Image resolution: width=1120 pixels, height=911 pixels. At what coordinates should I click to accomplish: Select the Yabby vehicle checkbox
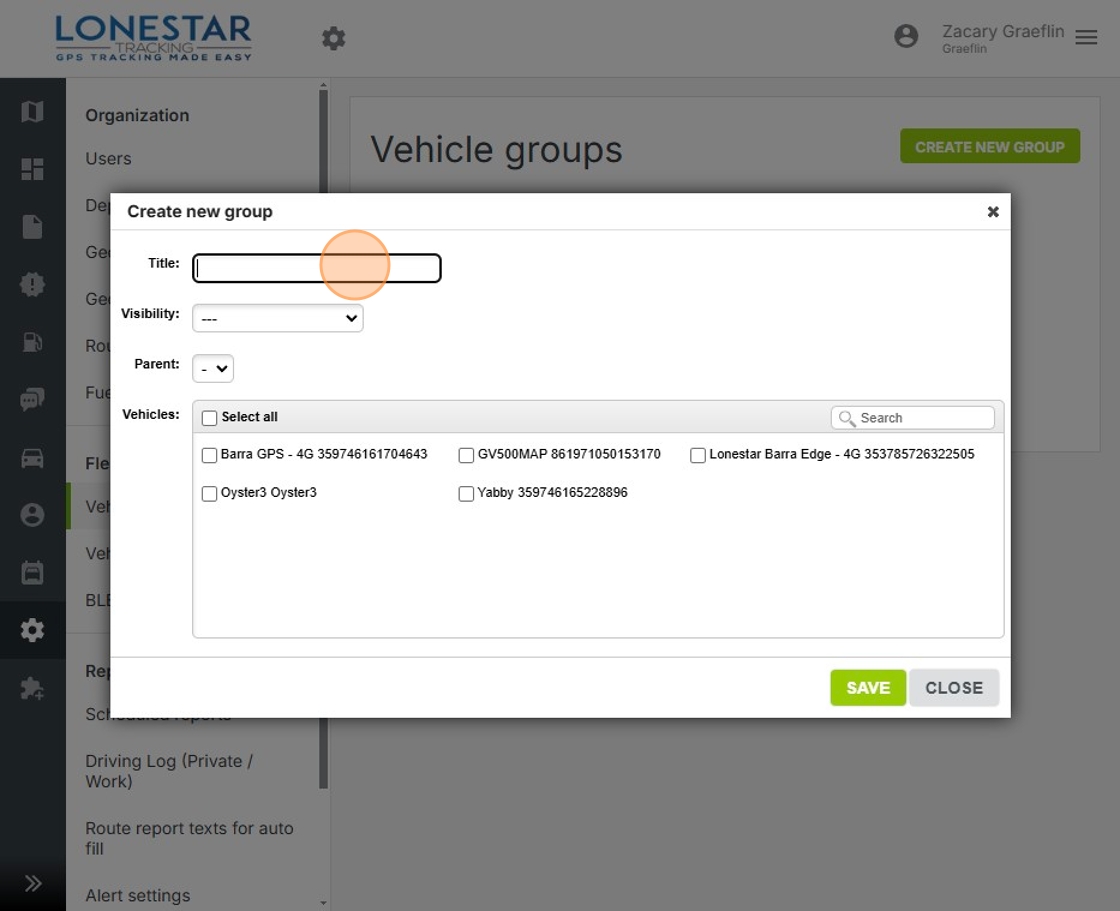pyautogui.click(x=466, y=494)
